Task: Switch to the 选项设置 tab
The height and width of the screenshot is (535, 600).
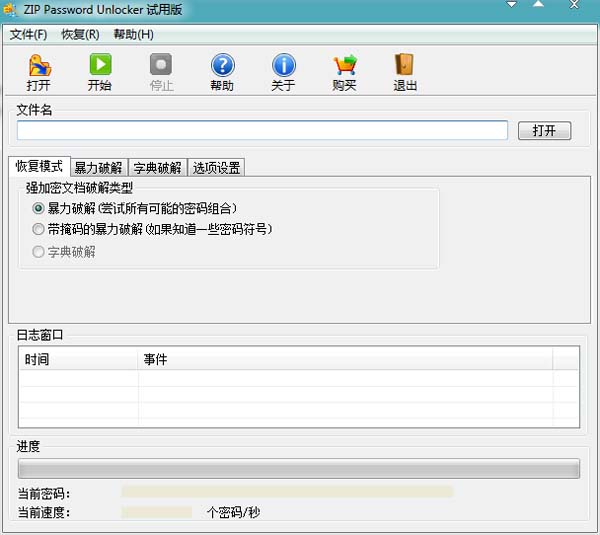Action: coord(216,167)
